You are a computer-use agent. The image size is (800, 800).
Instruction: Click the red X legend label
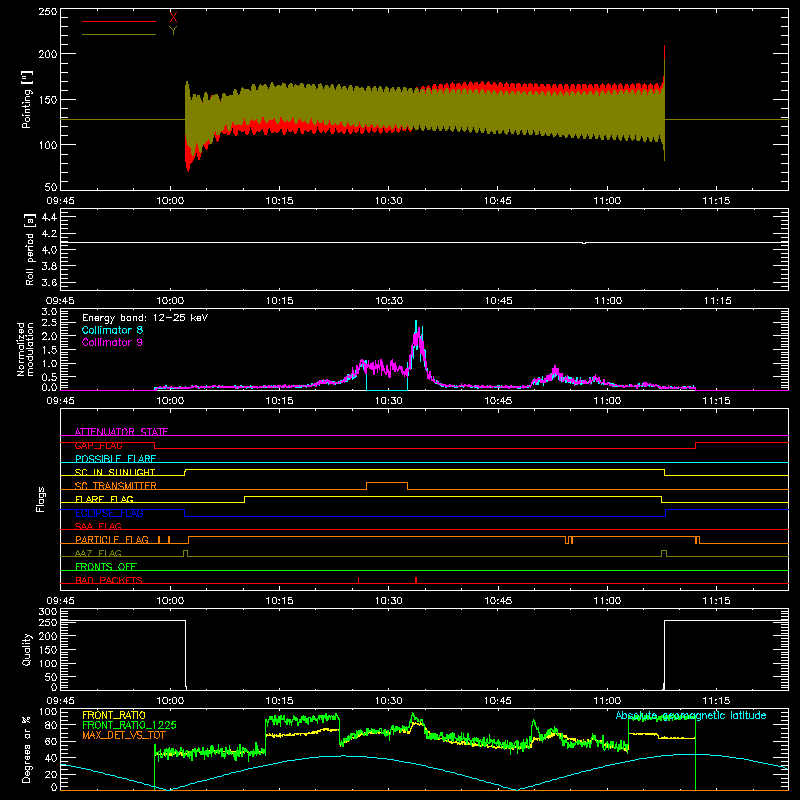[x=173, y=18]
